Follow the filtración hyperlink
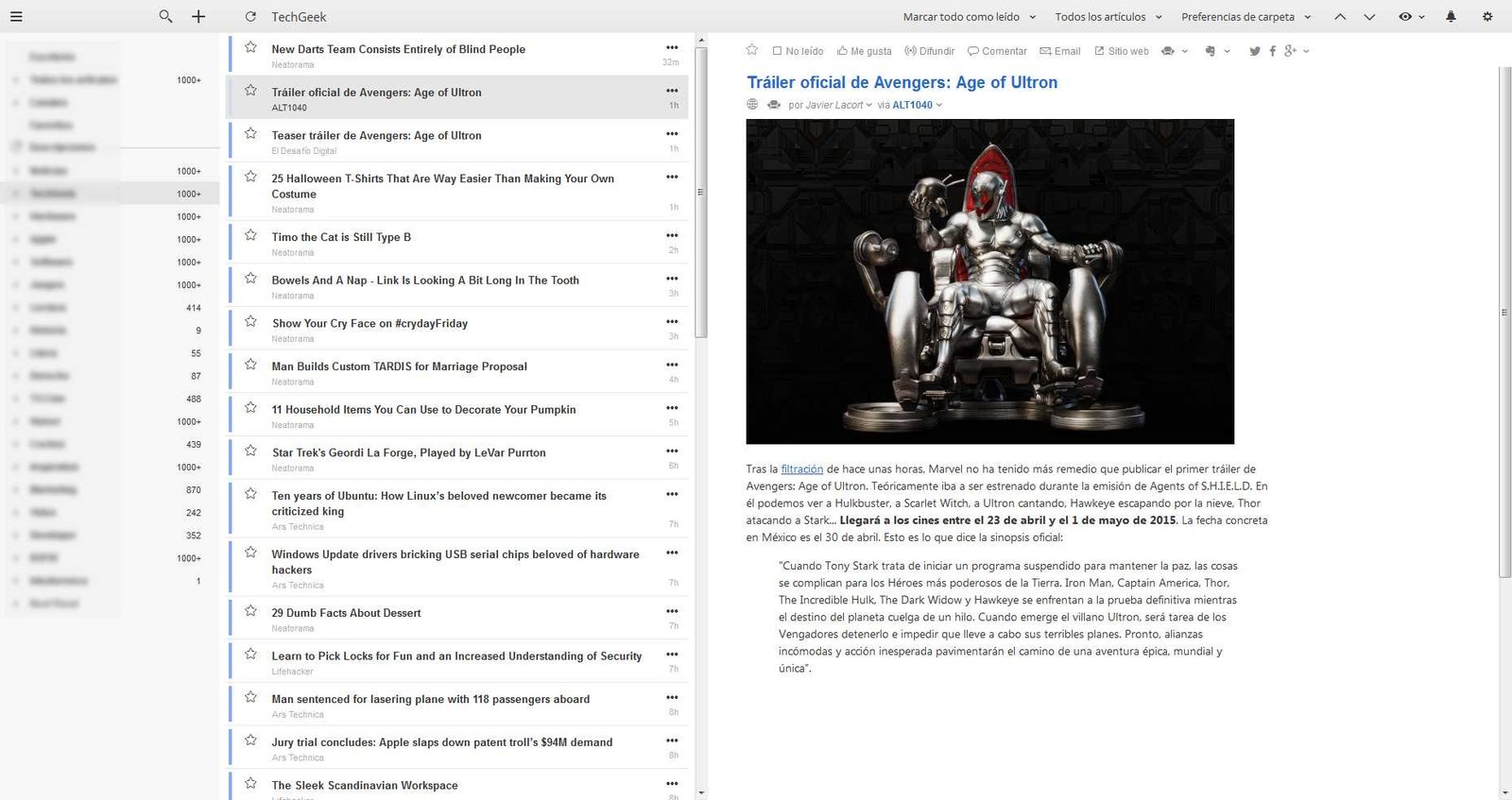Screen dimensions: 1512x800 point(802,468)
